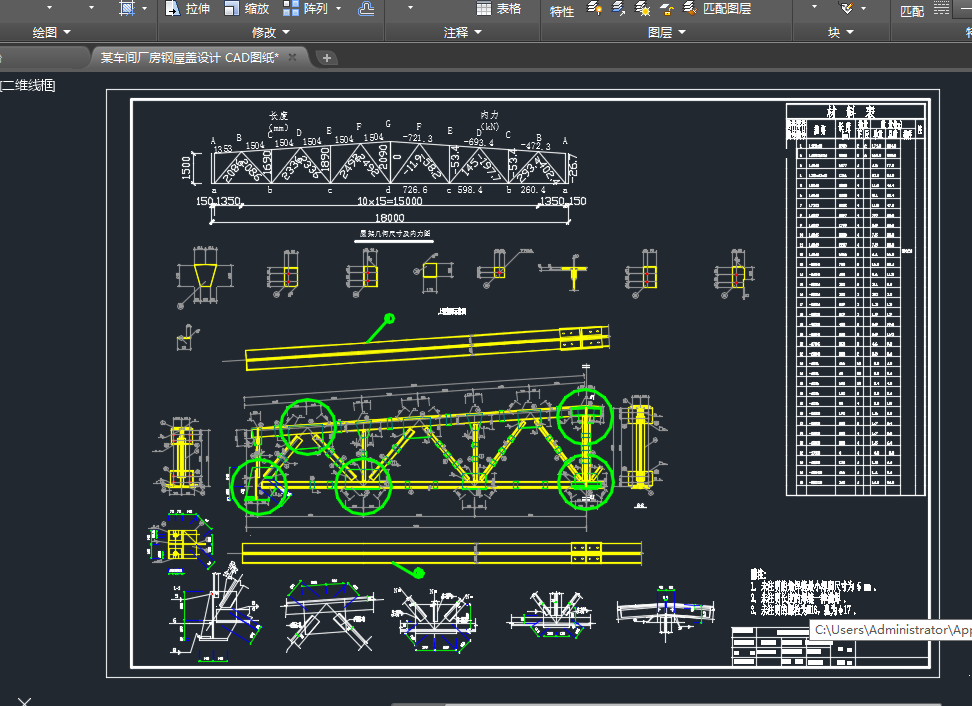972x706 pixels.
Task: Expand the 图层 (Layers) panel
Action: click(x=666, y=32)
